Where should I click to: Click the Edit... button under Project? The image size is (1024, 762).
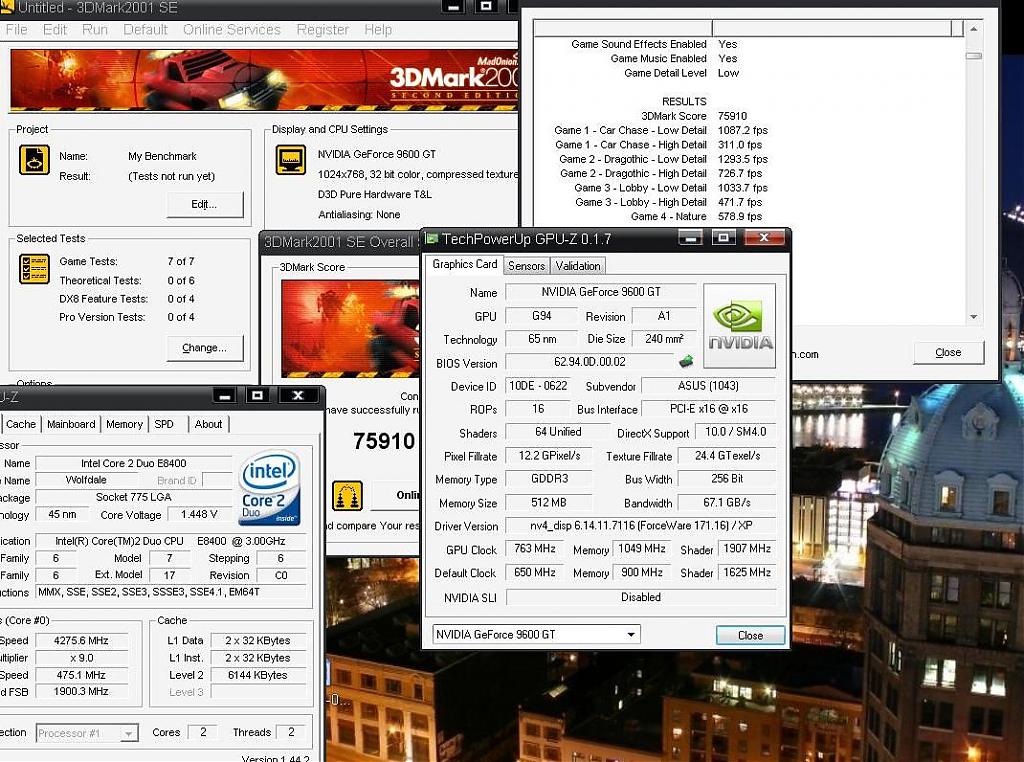click(204, 204)
